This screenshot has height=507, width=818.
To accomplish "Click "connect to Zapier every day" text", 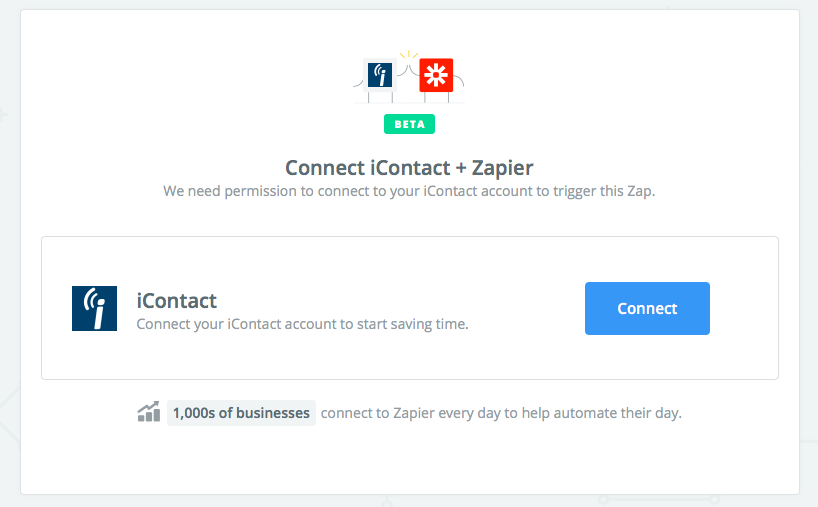I will (x=411, y=413).
